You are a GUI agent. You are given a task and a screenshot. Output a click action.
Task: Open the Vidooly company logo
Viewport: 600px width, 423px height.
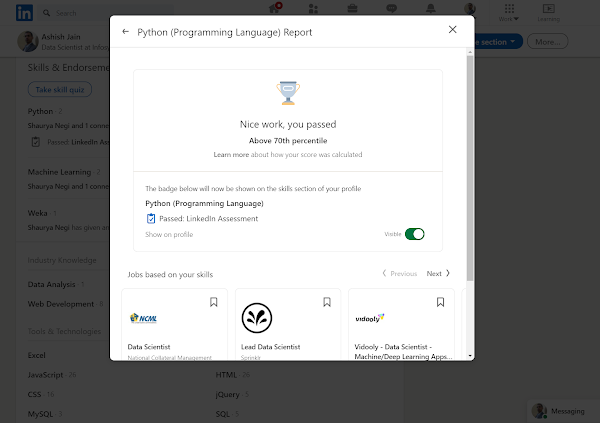tap(370, 318)
